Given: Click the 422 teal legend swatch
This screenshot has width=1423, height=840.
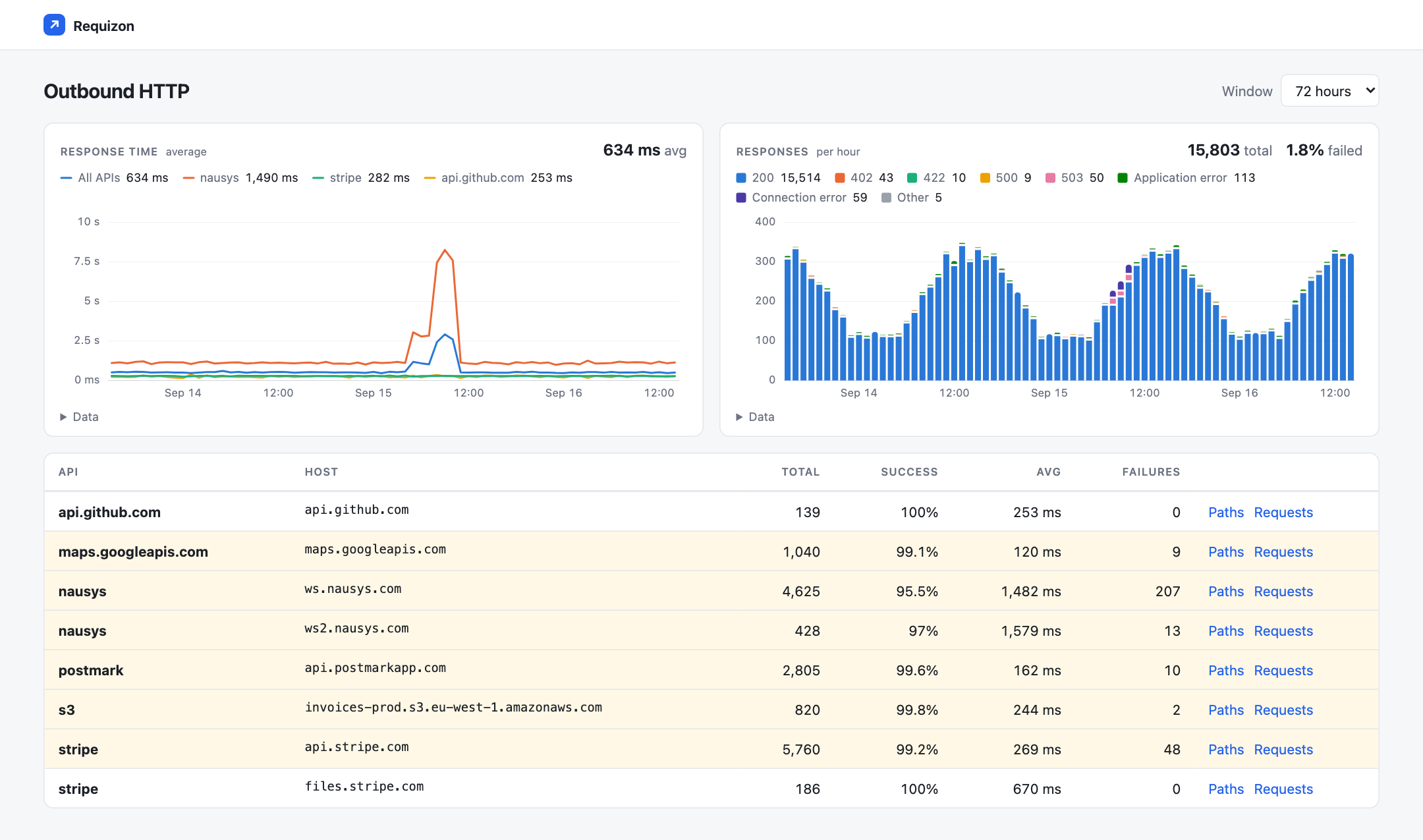Looking at the screenshot, I should 912,178.
